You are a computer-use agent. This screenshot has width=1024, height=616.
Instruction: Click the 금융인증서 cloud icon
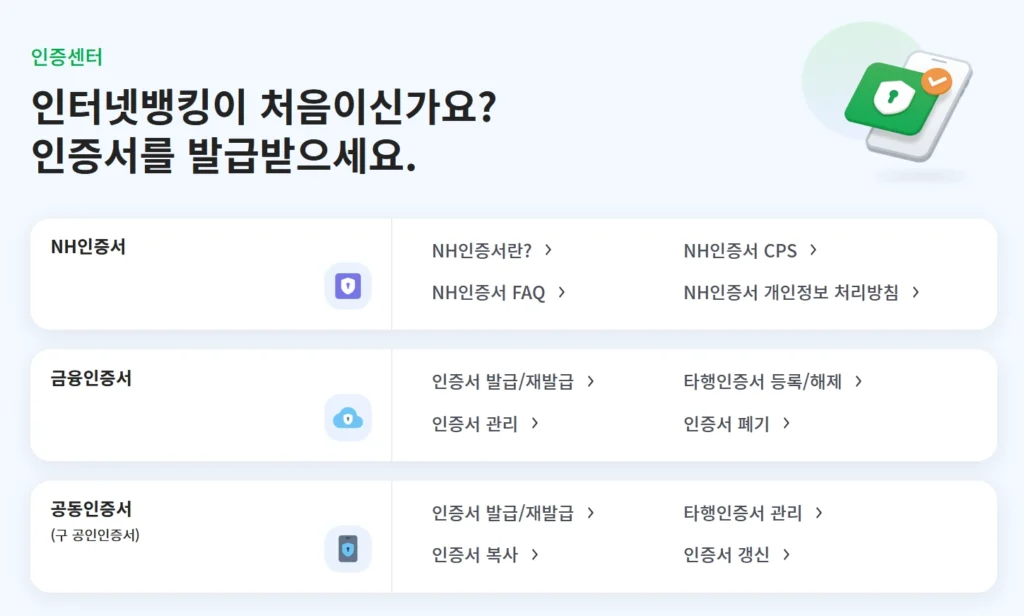click(x=347, y=417)
